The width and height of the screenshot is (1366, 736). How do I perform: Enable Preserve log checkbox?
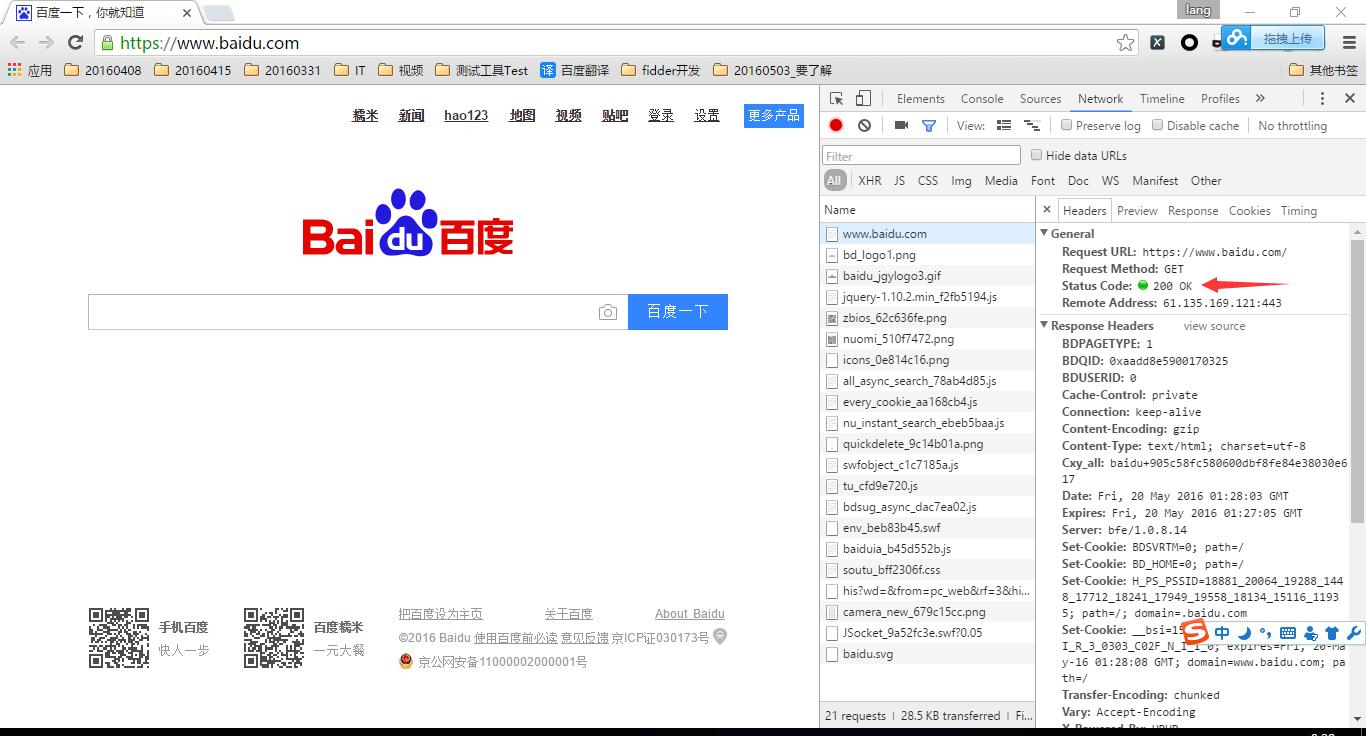click(x=1067, y=125)
